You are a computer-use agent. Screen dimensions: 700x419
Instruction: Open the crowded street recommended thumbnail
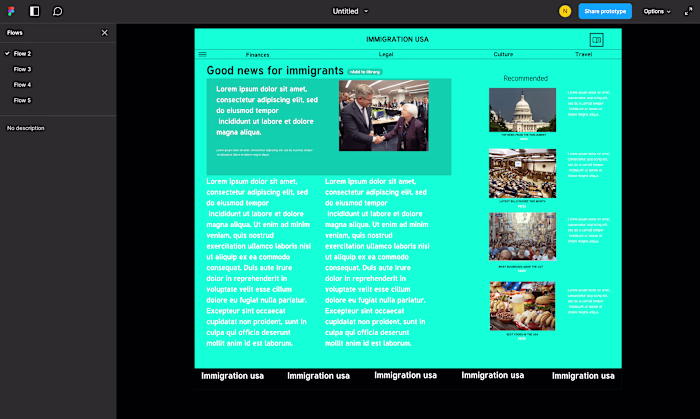[522, 236]
